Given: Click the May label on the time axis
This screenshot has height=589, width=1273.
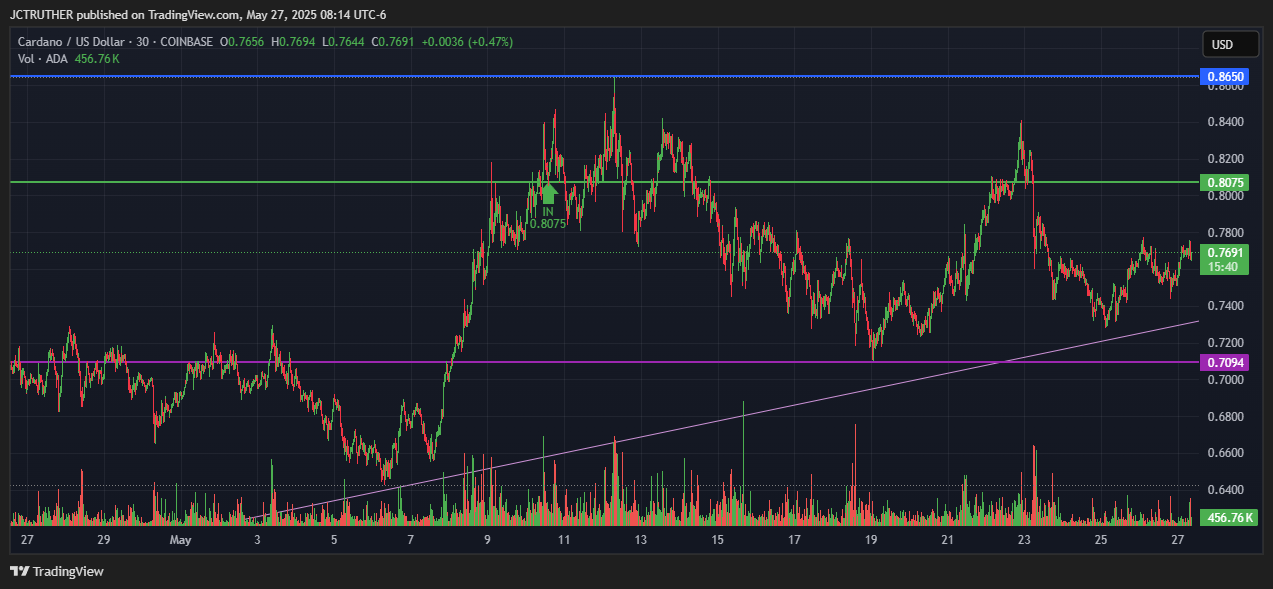Looking at the screenshot, I should [x=180, y=540].
